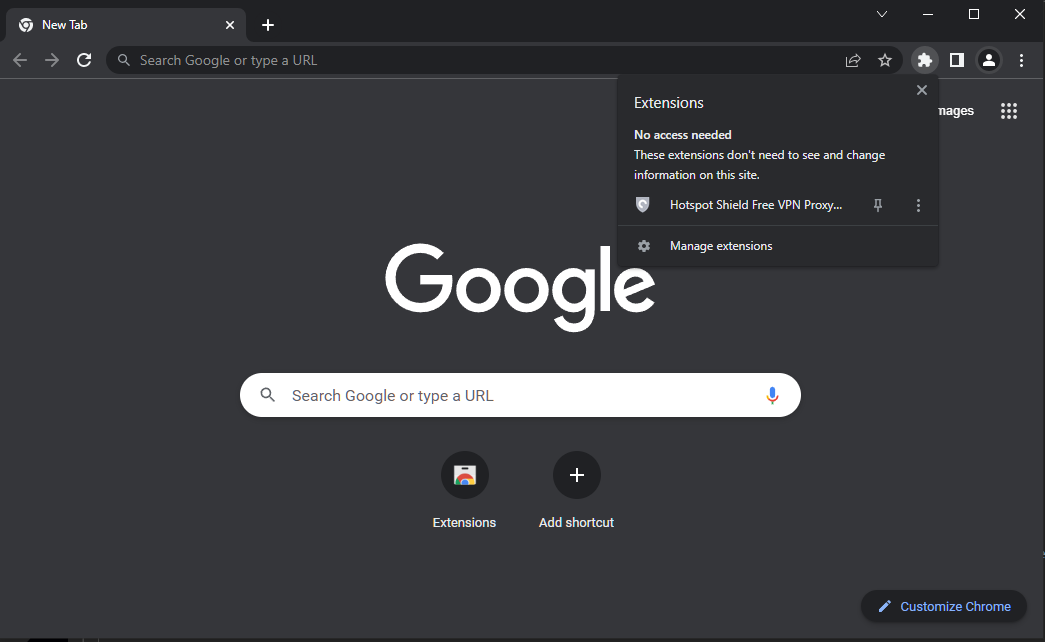Open more actions for Hotspot Shield
This screenshot has width=1045, height=642.
coord(918,205)
